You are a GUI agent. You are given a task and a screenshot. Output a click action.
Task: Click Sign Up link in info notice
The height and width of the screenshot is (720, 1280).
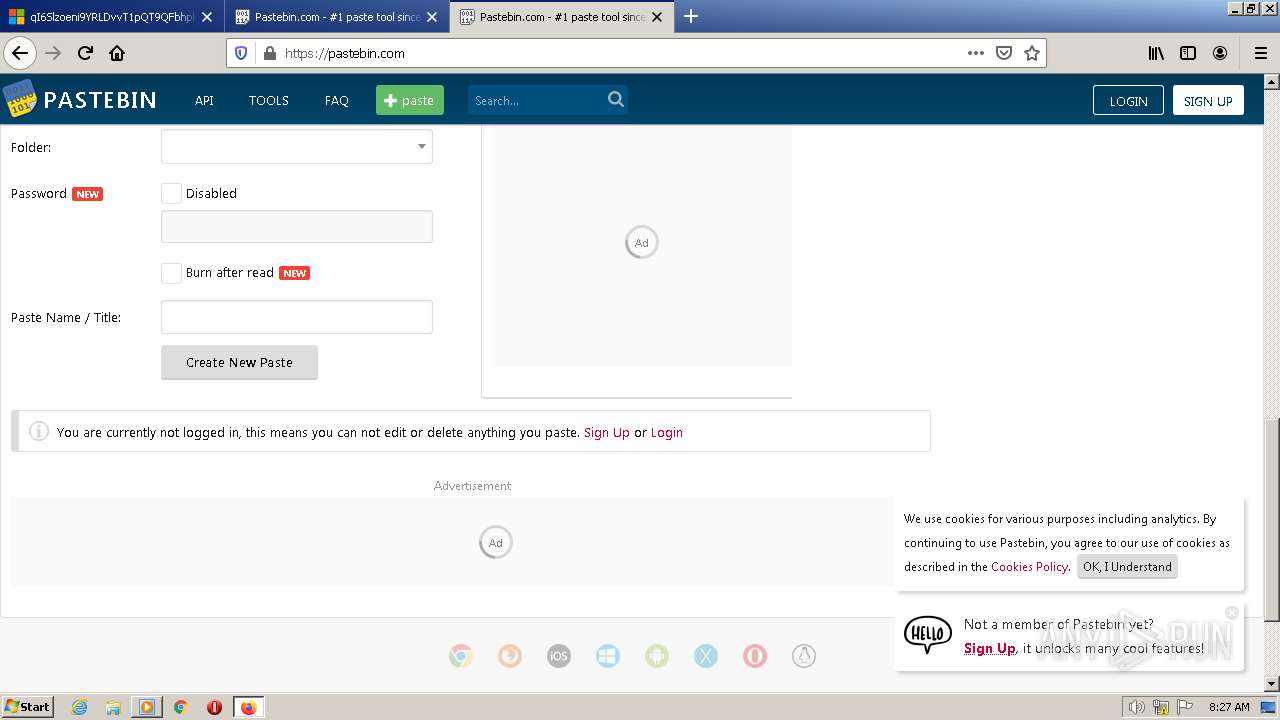tap(607, 432)
